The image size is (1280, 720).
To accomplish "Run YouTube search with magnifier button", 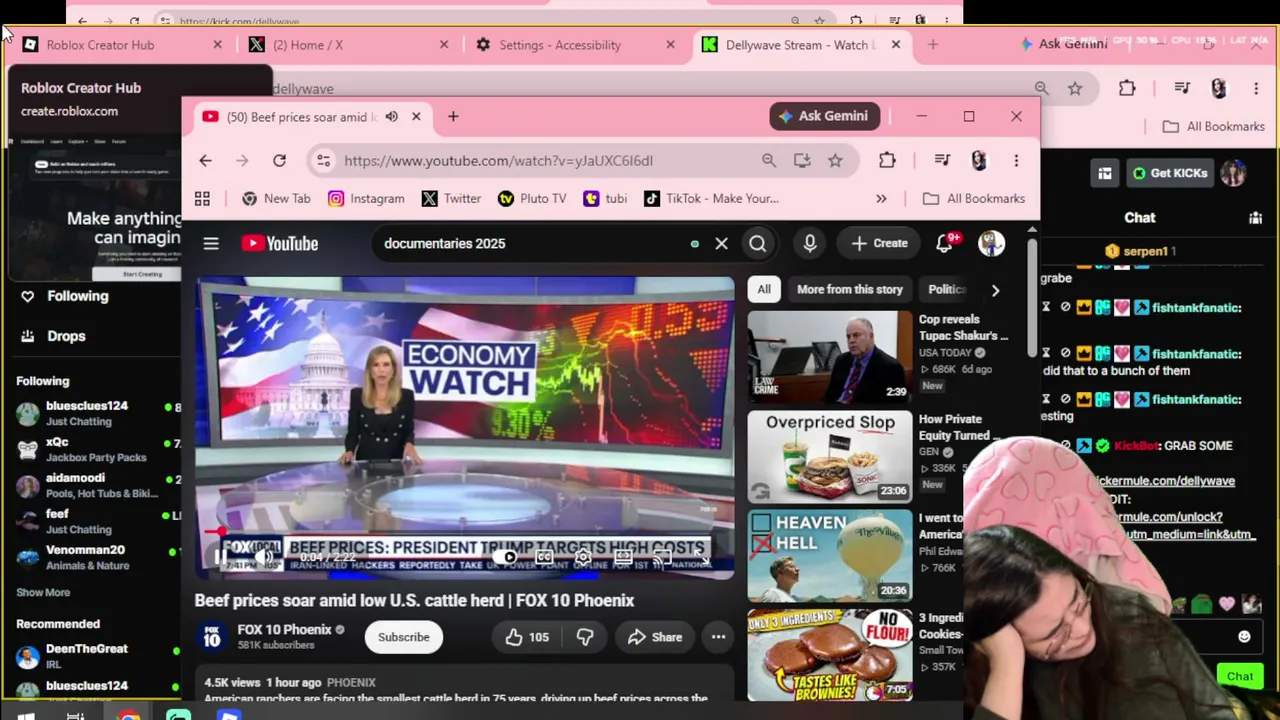I will [x=757, y=243].
